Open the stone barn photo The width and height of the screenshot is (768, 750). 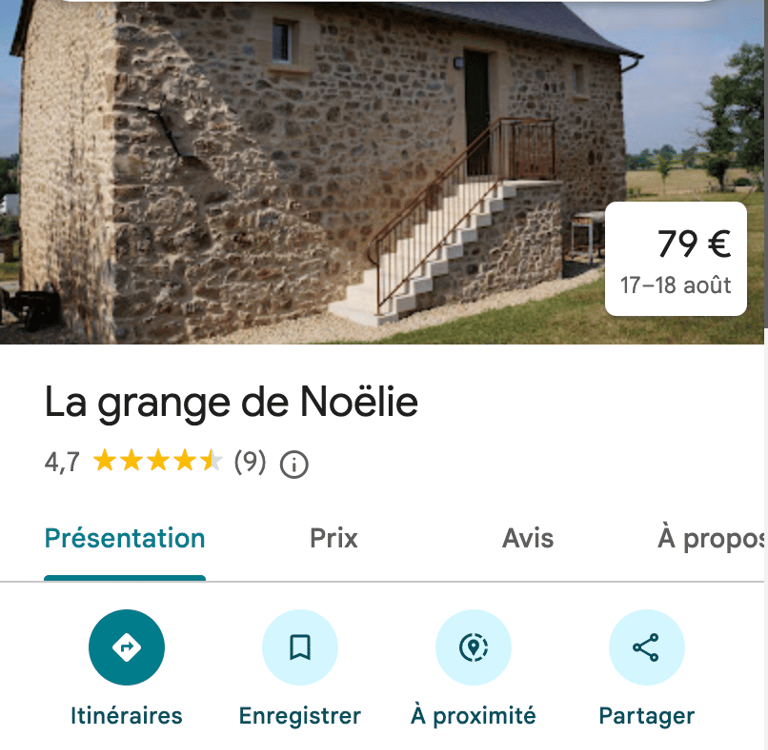click(313, 171)
